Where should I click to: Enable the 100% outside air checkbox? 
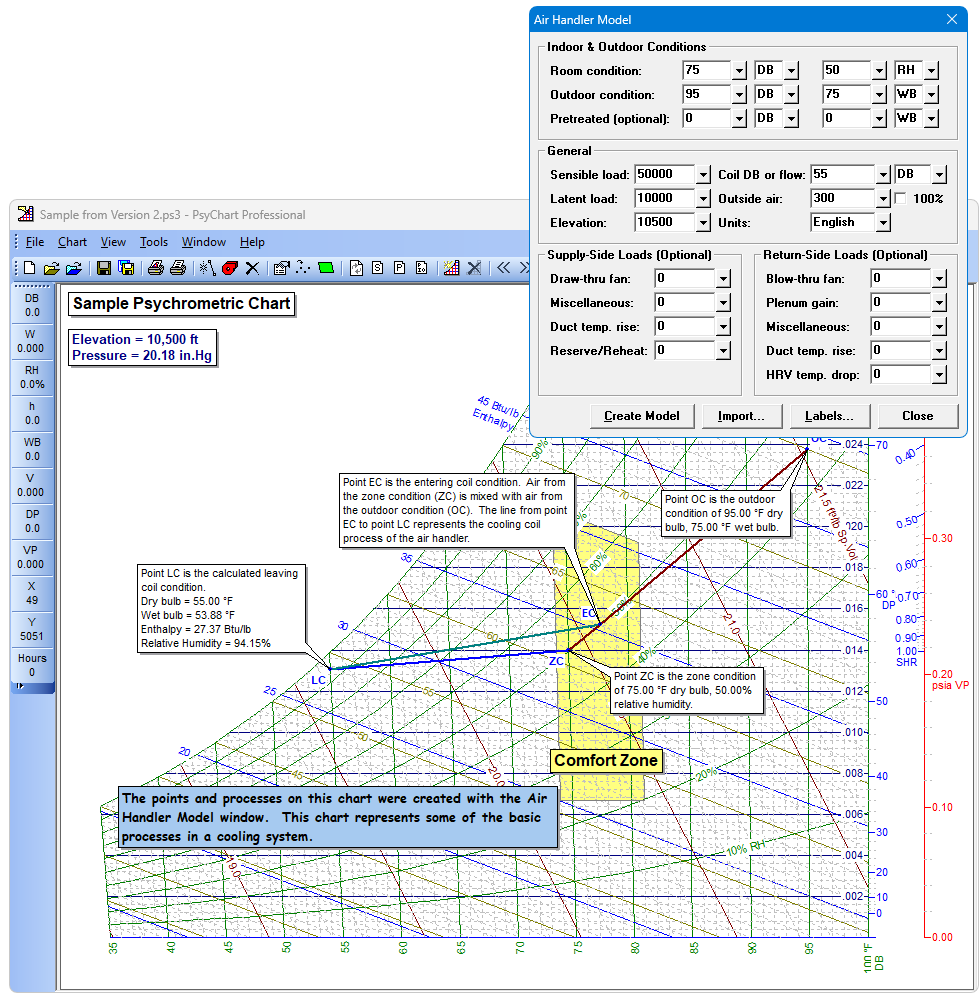900,198
